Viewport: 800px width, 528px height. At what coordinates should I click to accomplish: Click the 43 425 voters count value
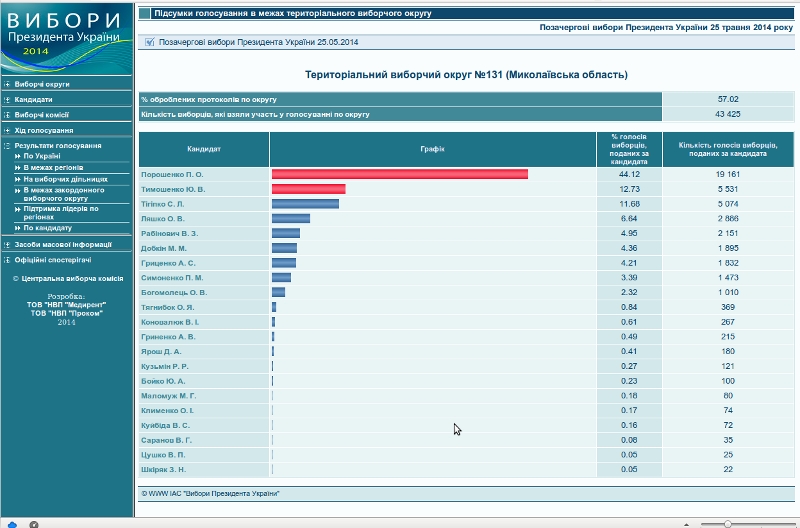pos(728,114)
